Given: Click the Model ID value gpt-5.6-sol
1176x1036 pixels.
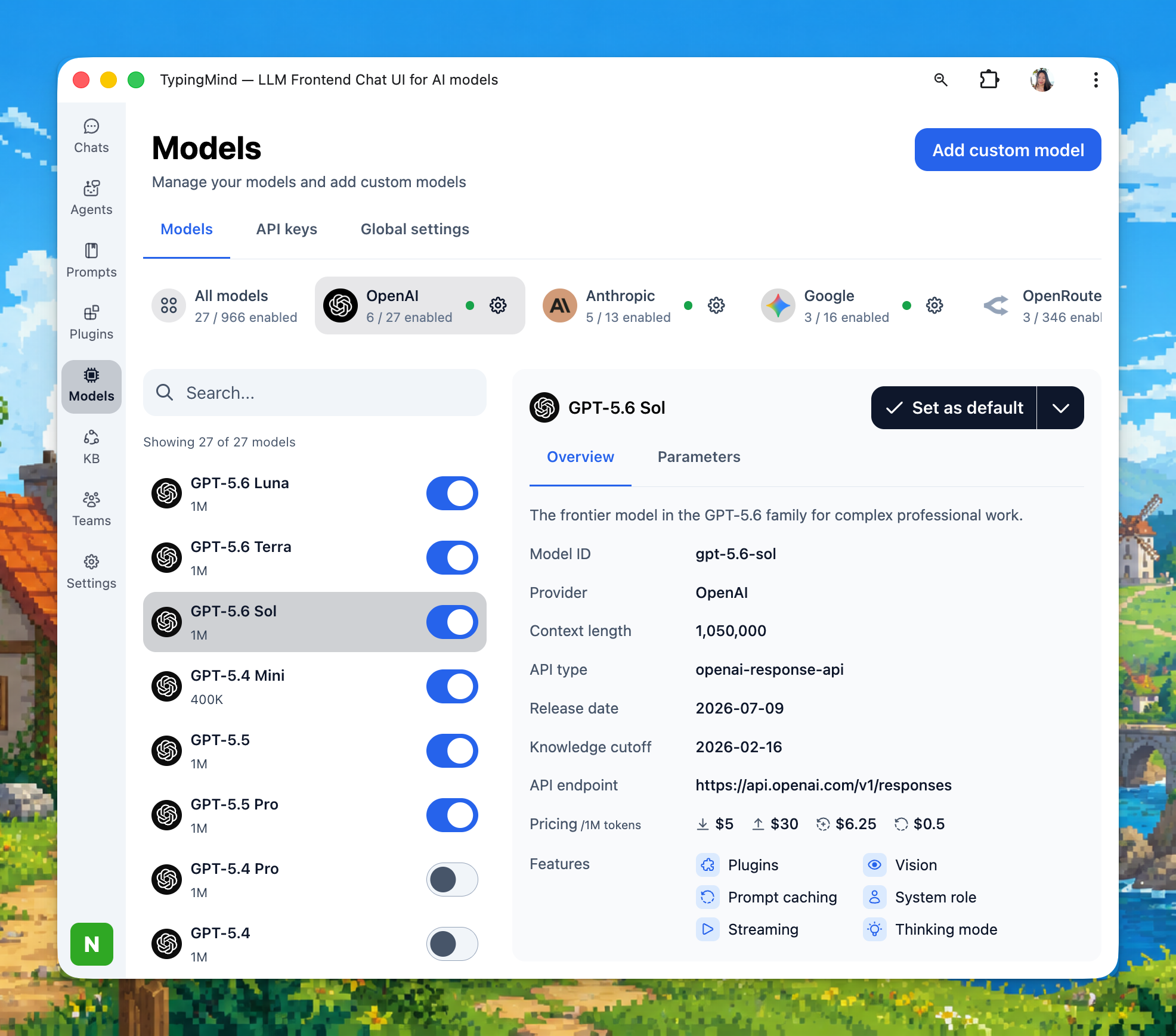Looking at the screenshot, I should pos(736,554).
